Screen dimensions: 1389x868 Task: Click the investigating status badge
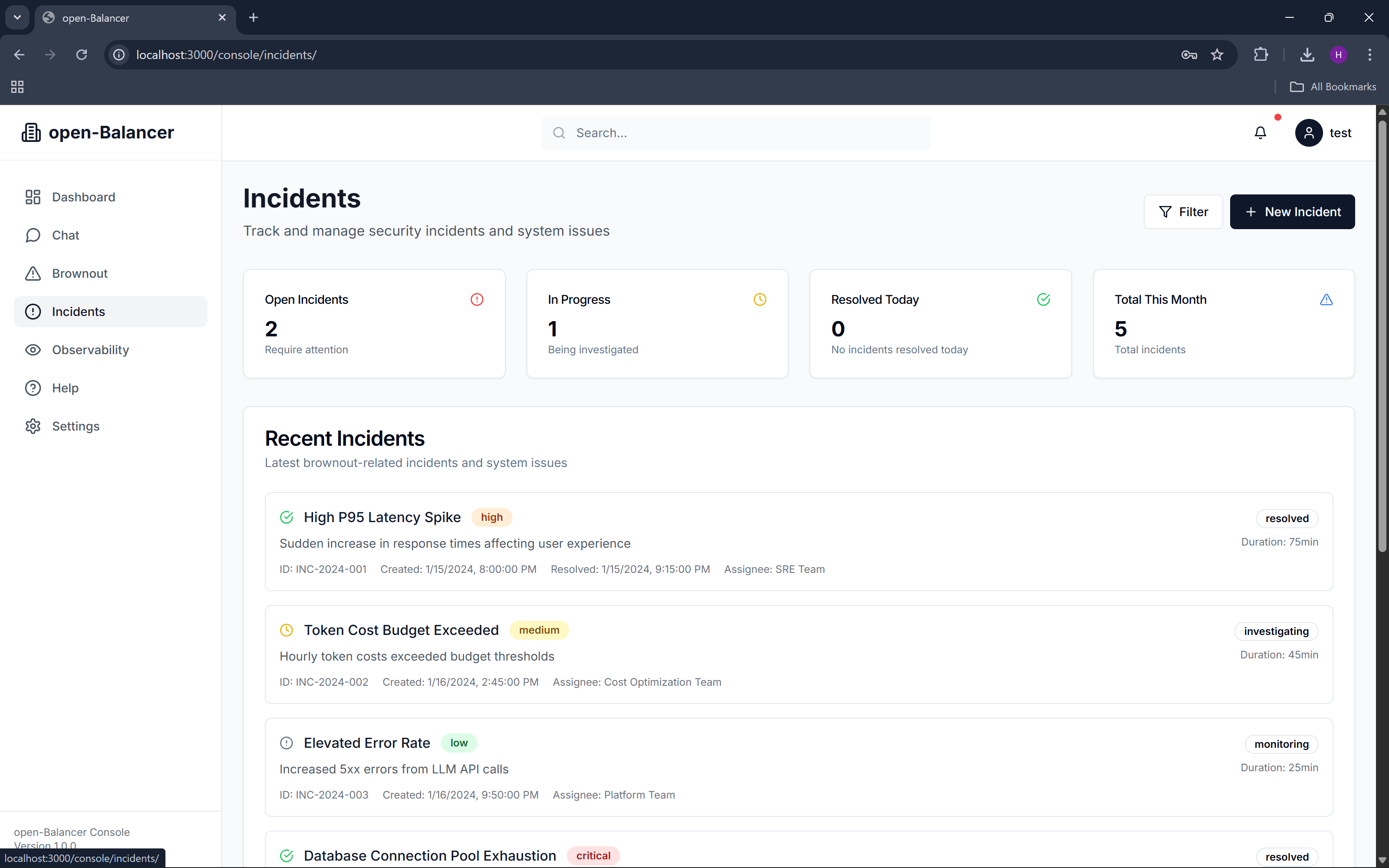1276,631
